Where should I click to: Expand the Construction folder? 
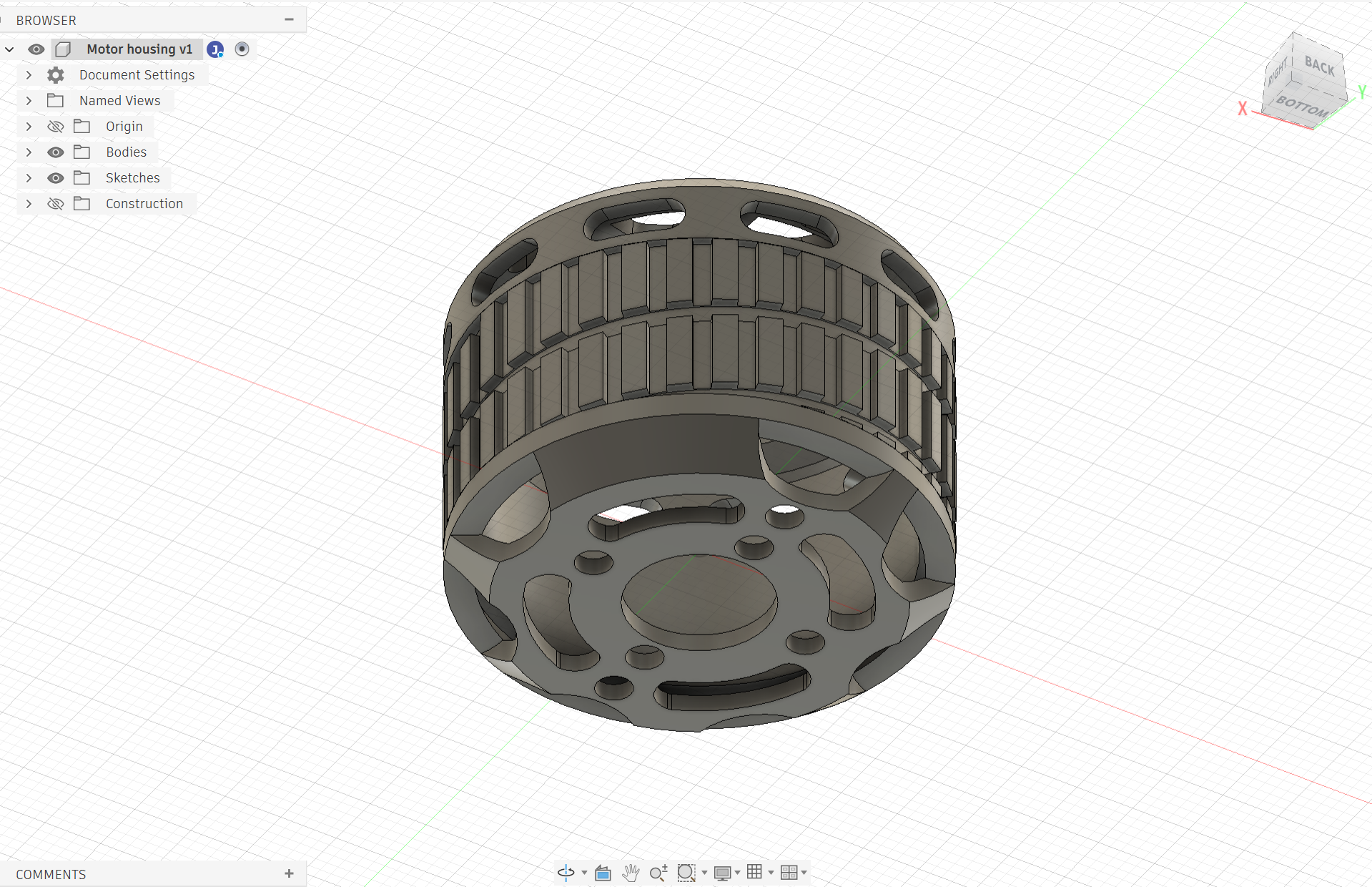point(29,204)
